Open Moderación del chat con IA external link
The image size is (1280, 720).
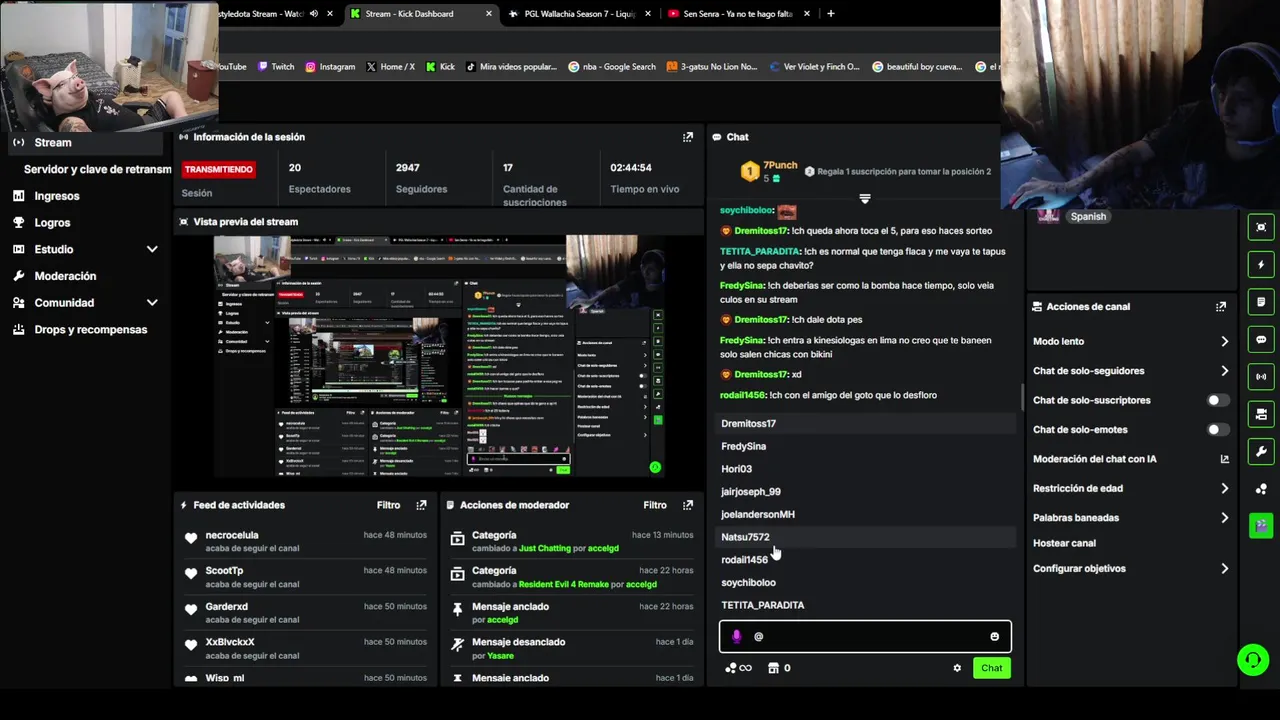point(1224,459)
